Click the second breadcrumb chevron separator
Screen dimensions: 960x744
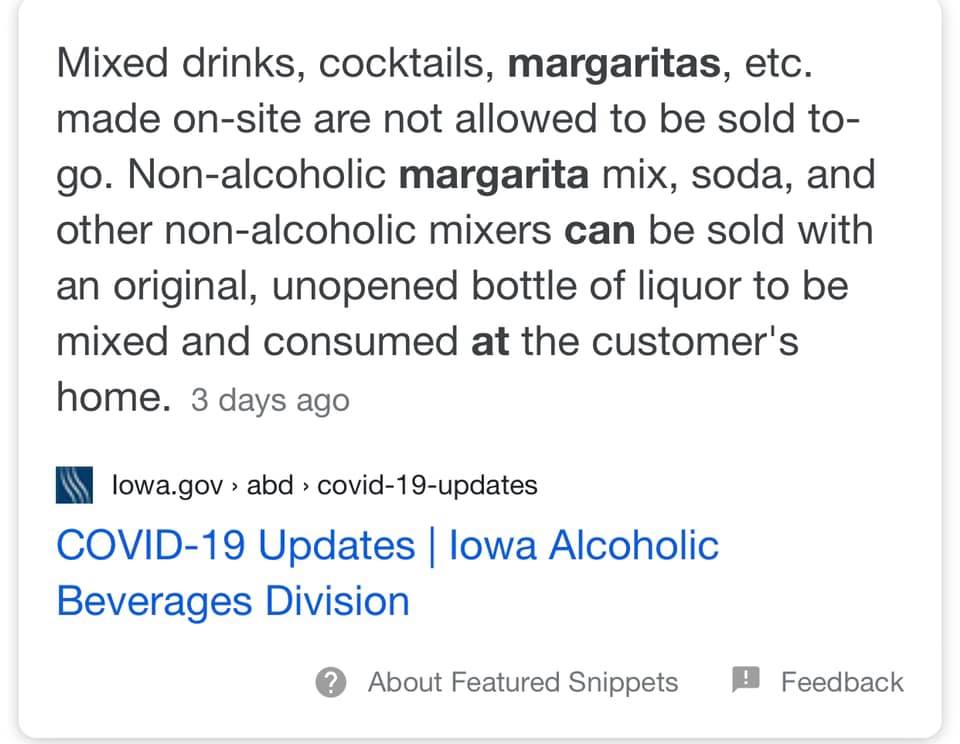coord(306,487)
